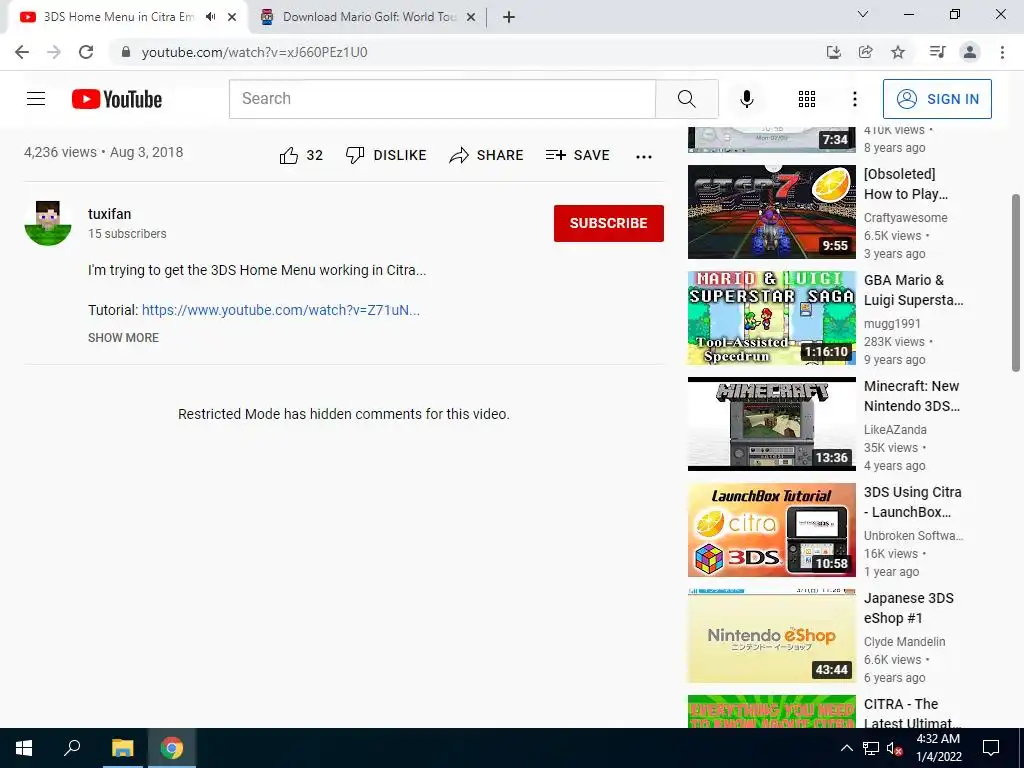Open Windows notification center
The width and height of the screenshot is (1024, 768).
(991, 748)
